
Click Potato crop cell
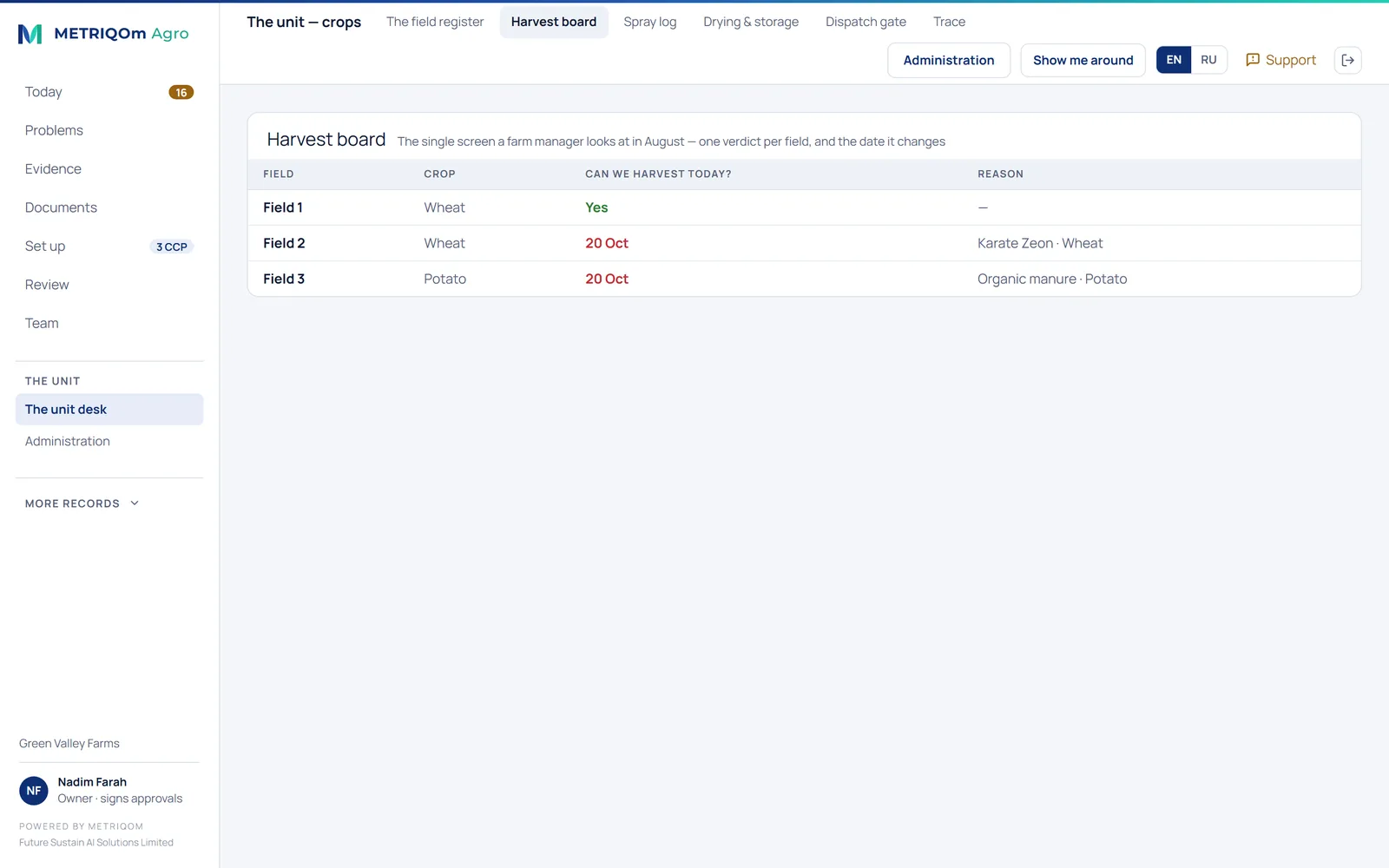(x=444, y=279)
